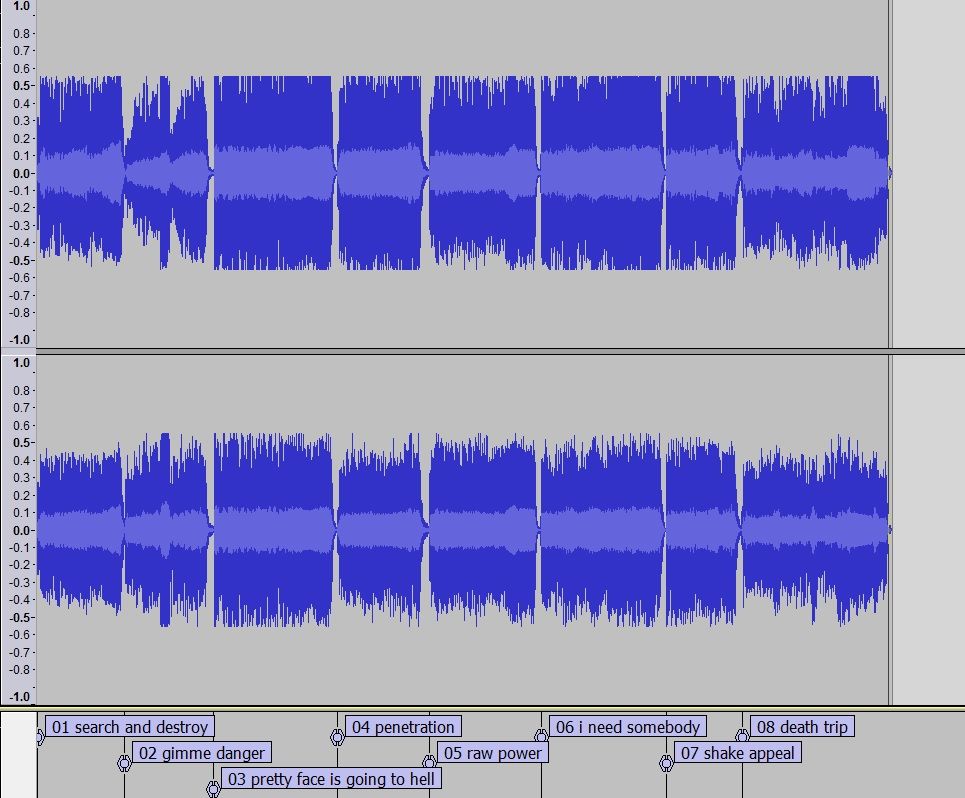The height and width of the screenshot is (798, 965).
Task: Click the '07 shake appeal' marker handle
Action: tap(666, 764)
